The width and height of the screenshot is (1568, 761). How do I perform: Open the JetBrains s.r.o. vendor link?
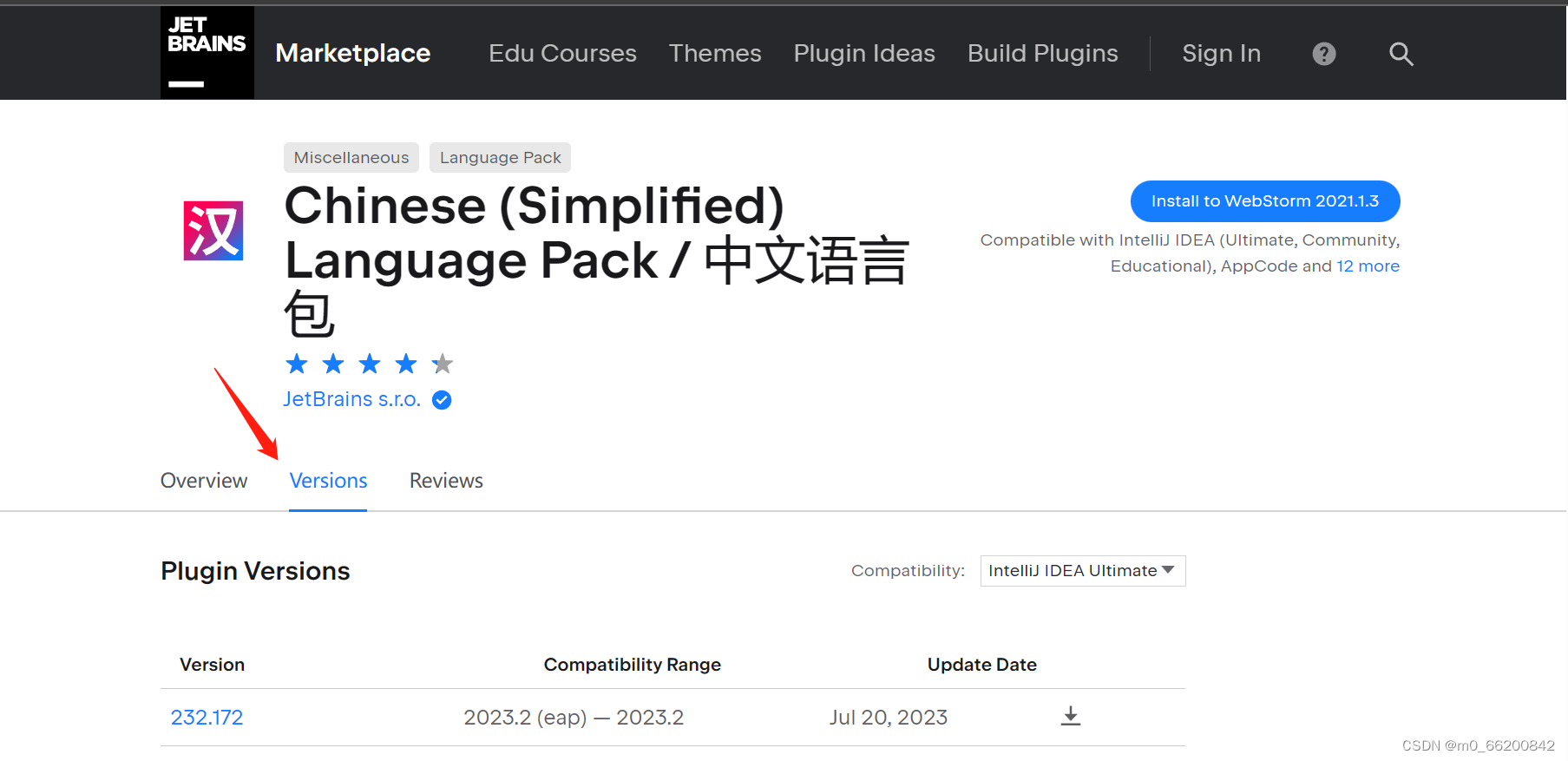pos(351,399)
